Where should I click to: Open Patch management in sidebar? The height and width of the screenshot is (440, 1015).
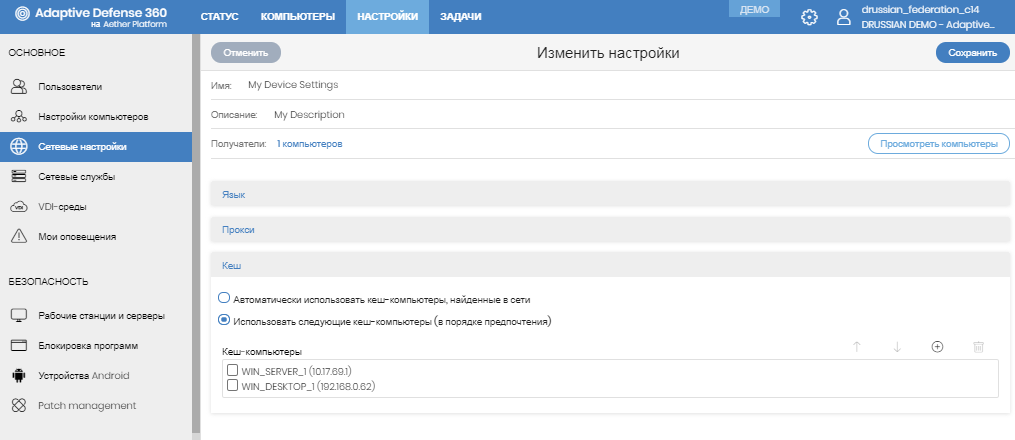coord(86,406)
